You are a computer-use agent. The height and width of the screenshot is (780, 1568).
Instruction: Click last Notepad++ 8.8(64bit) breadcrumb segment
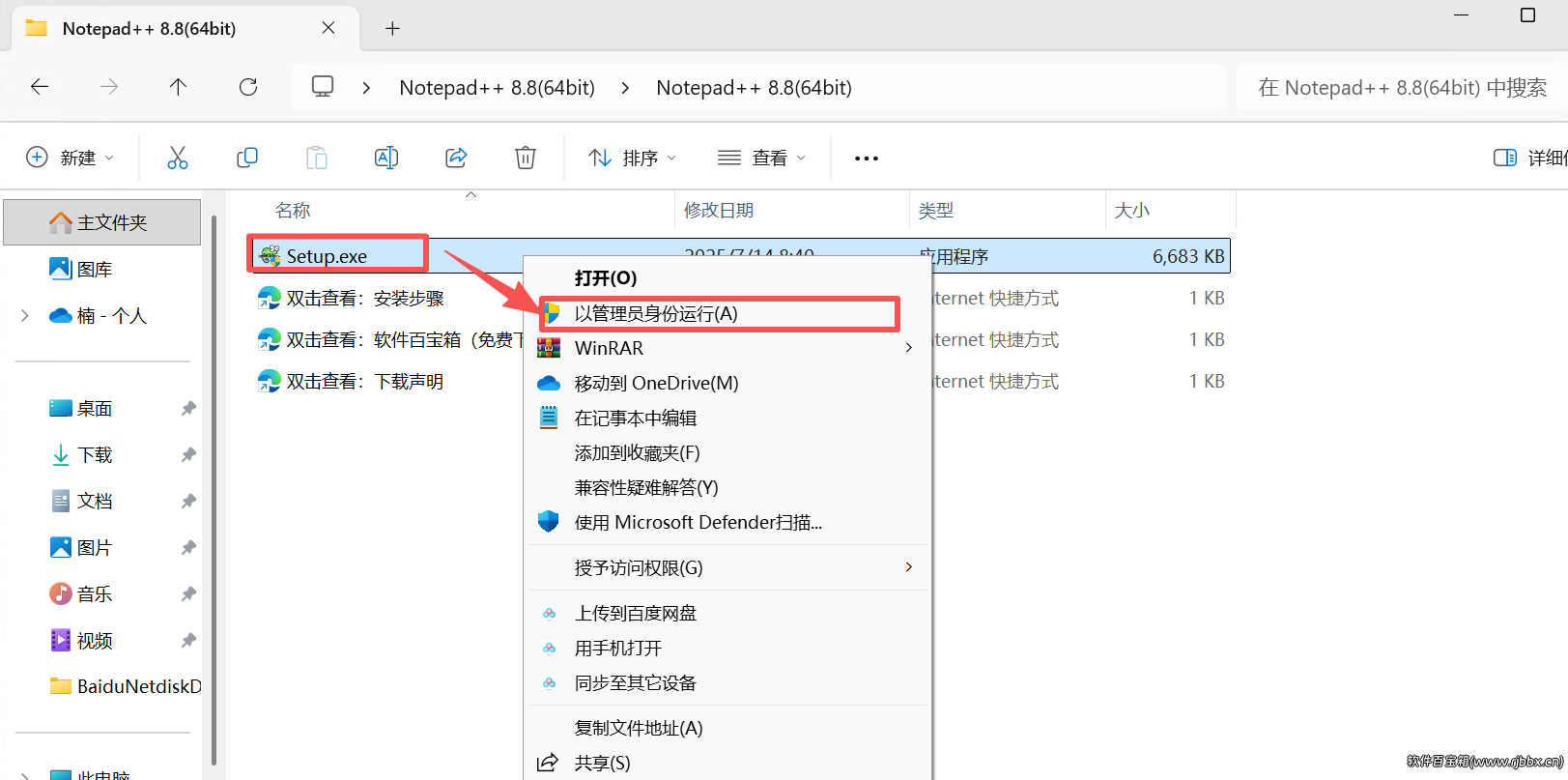[x=754, y=88]
